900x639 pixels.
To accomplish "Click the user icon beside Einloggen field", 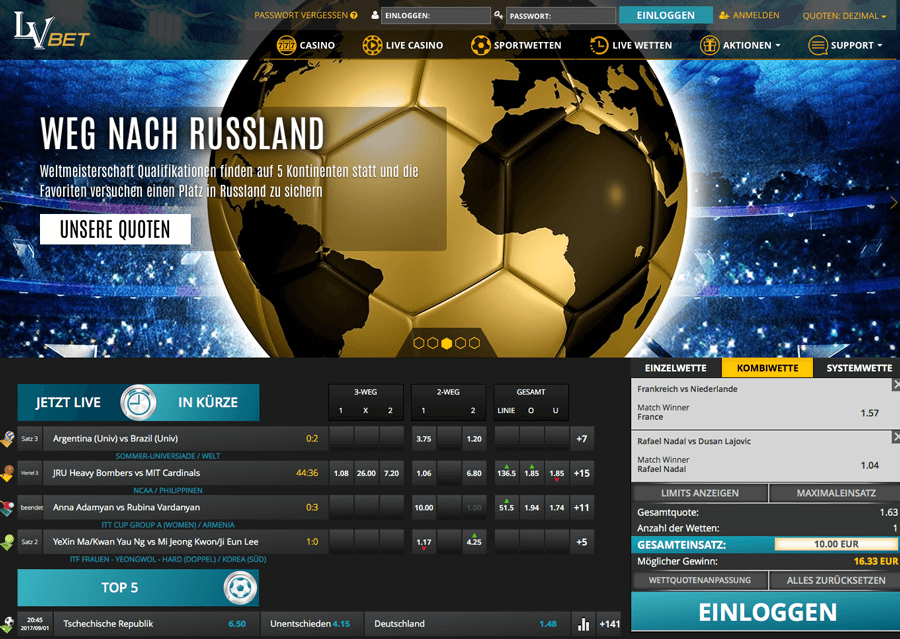I will point(375,16).
